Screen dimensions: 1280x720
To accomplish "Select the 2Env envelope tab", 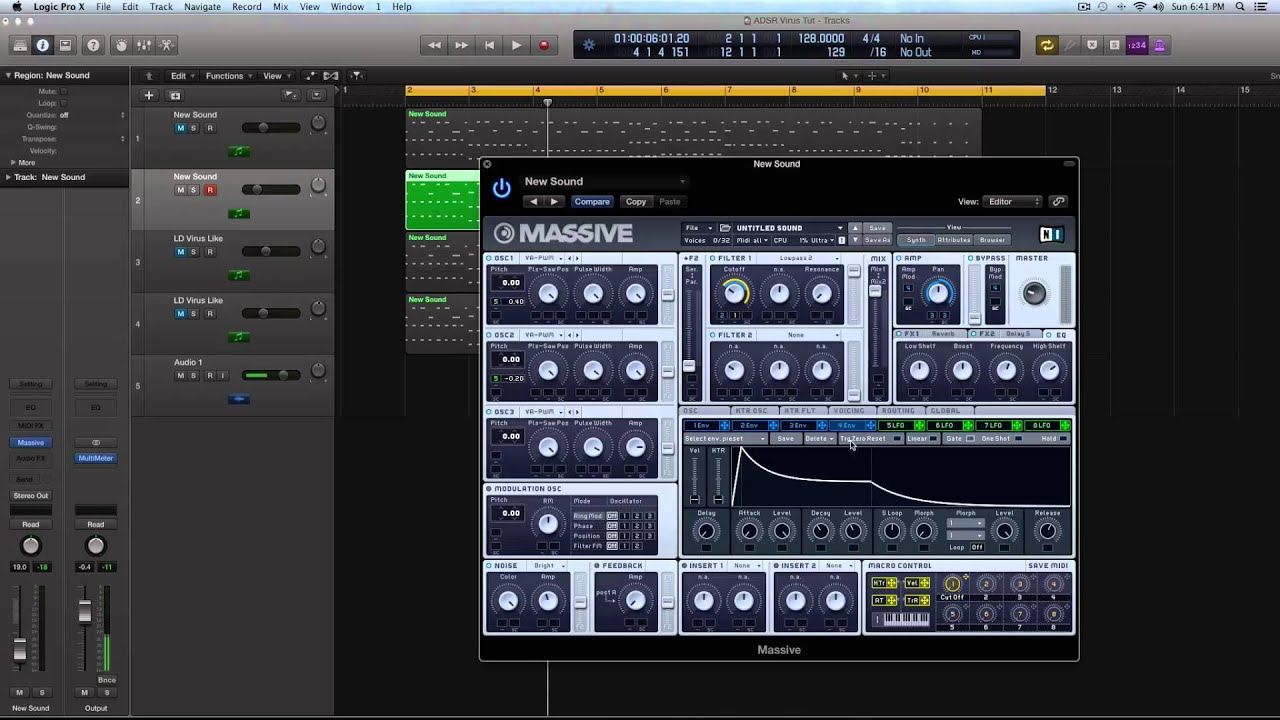I will (x=749, y=426).
